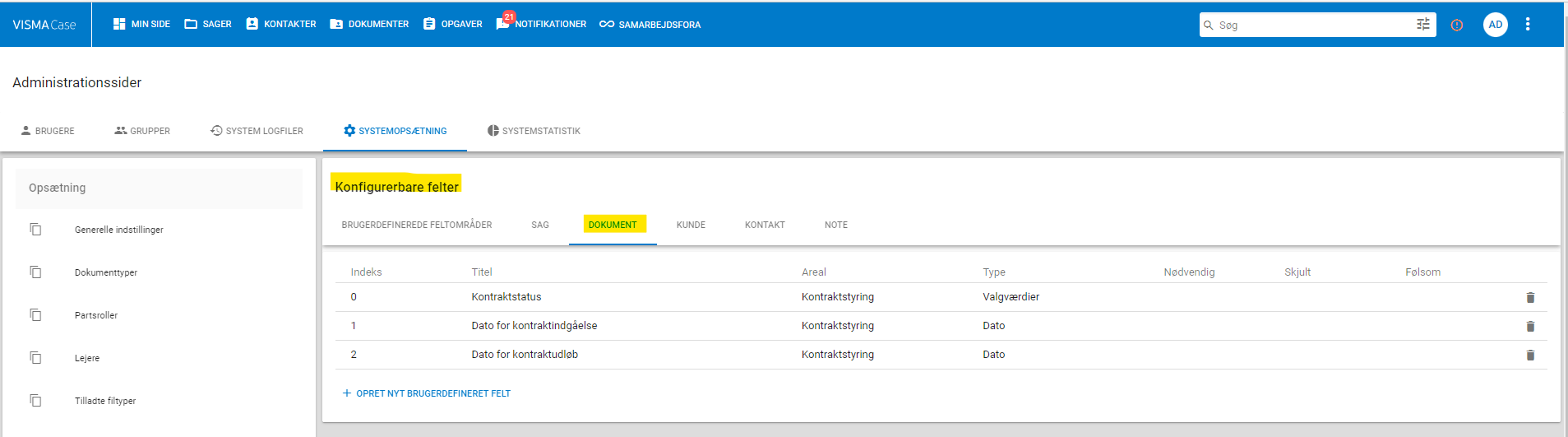
Task: Click Skjult column header
Action: (x=1297, y=272)
